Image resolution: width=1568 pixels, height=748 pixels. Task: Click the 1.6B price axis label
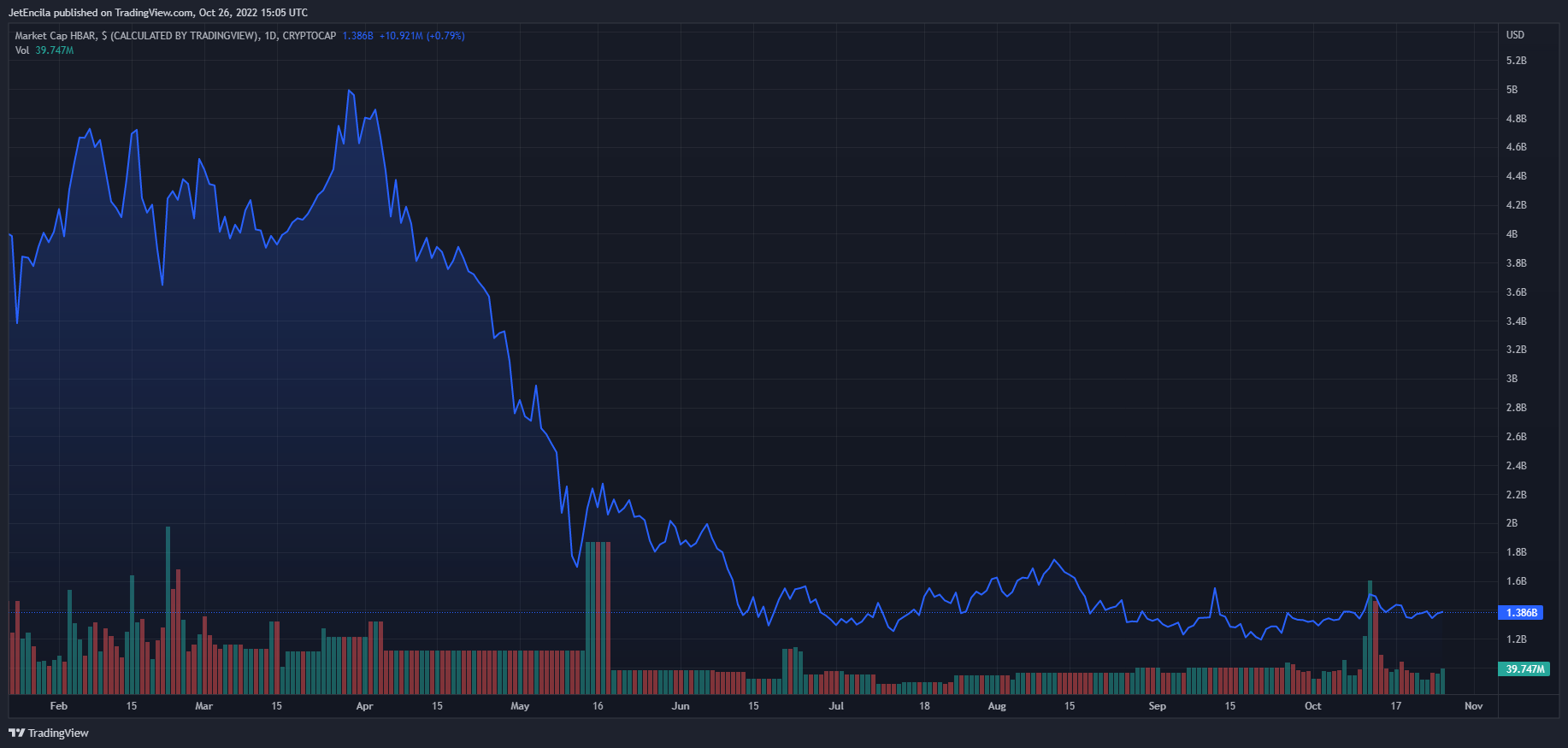(1516, 581)
